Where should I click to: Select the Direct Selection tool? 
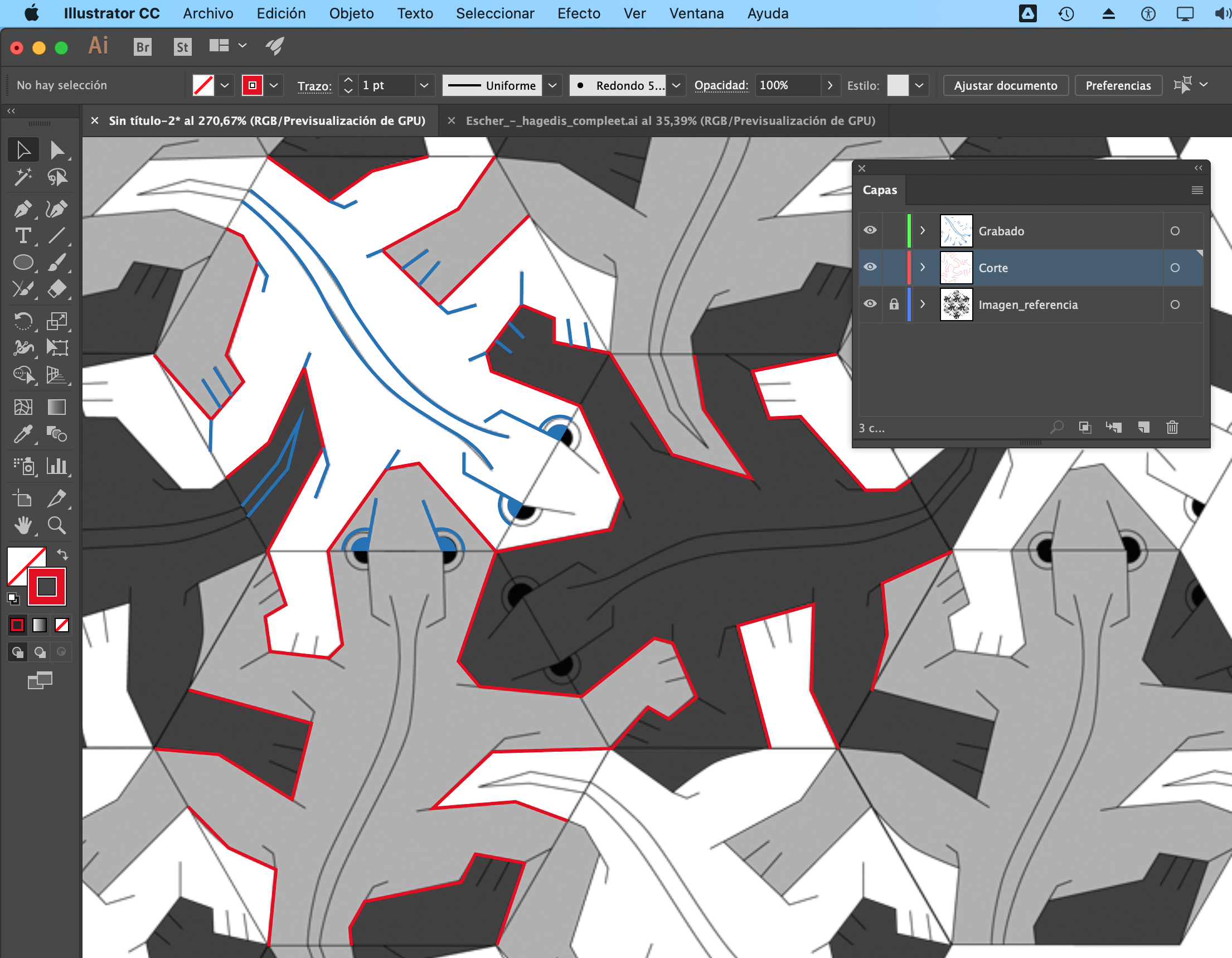56,150
